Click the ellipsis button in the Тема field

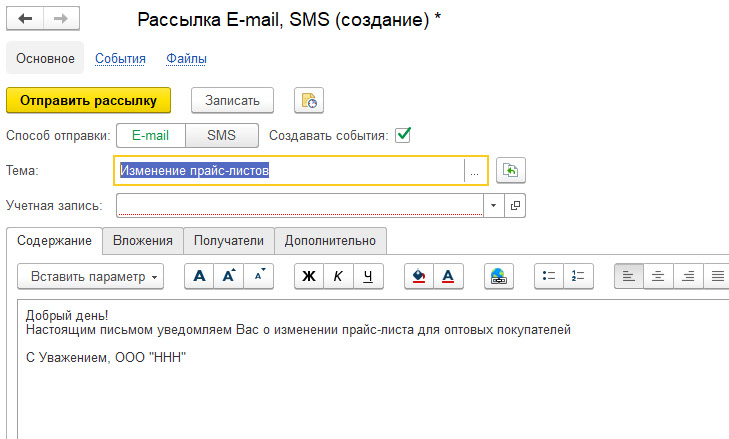click(474, 171)
